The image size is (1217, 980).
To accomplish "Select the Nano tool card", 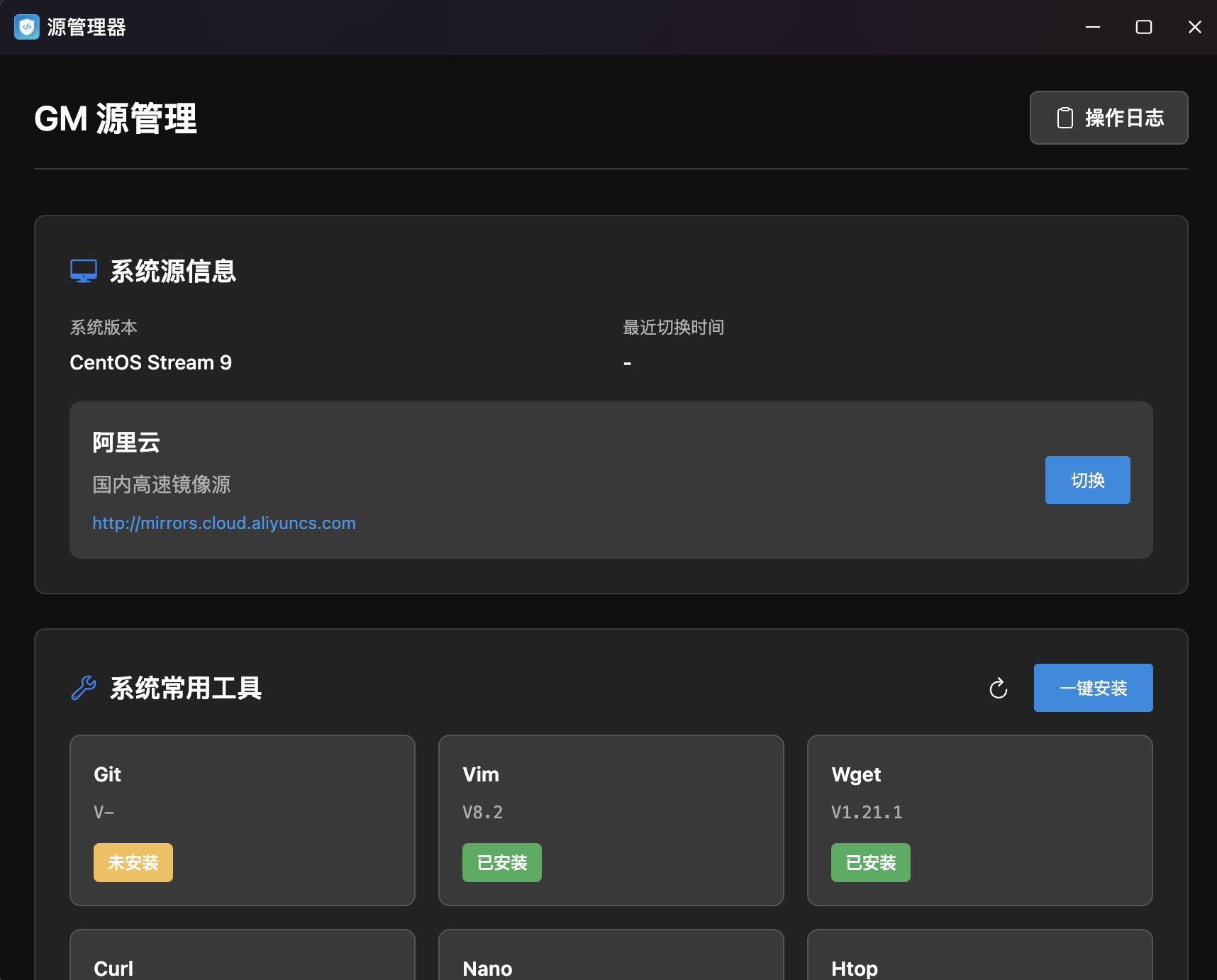I will [611, 954].
